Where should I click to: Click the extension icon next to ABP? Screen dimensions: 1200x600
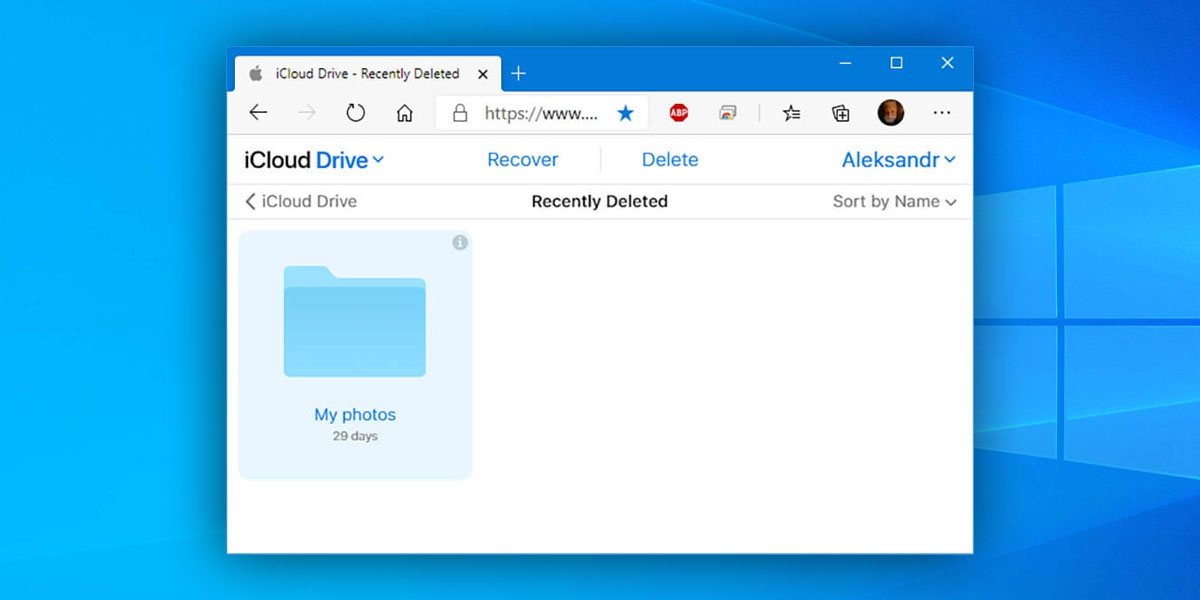click(728, 113)
